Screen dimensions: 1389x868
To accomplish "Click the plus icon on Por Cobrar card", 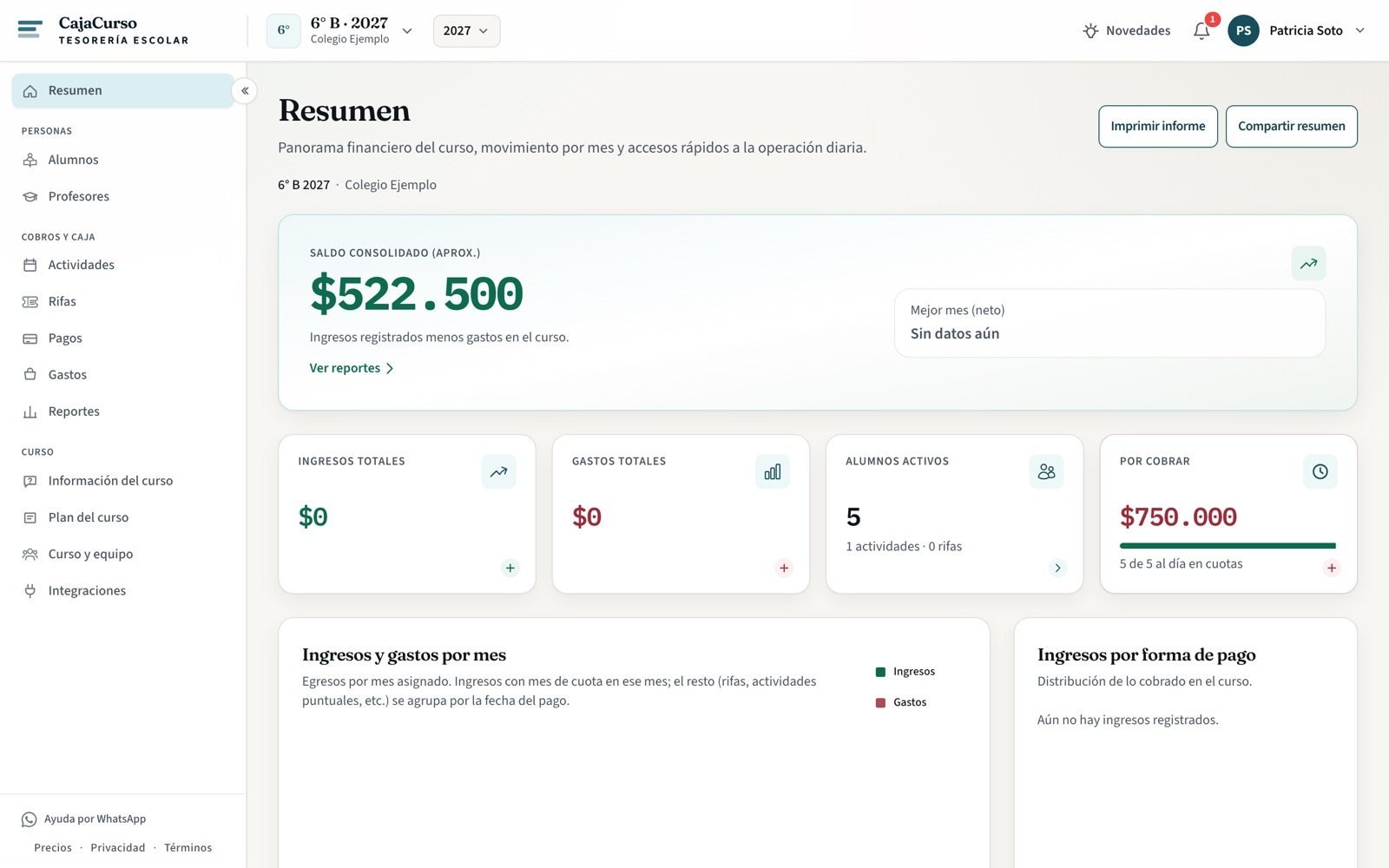I will pyautogui.click(x=1332, y=568).
